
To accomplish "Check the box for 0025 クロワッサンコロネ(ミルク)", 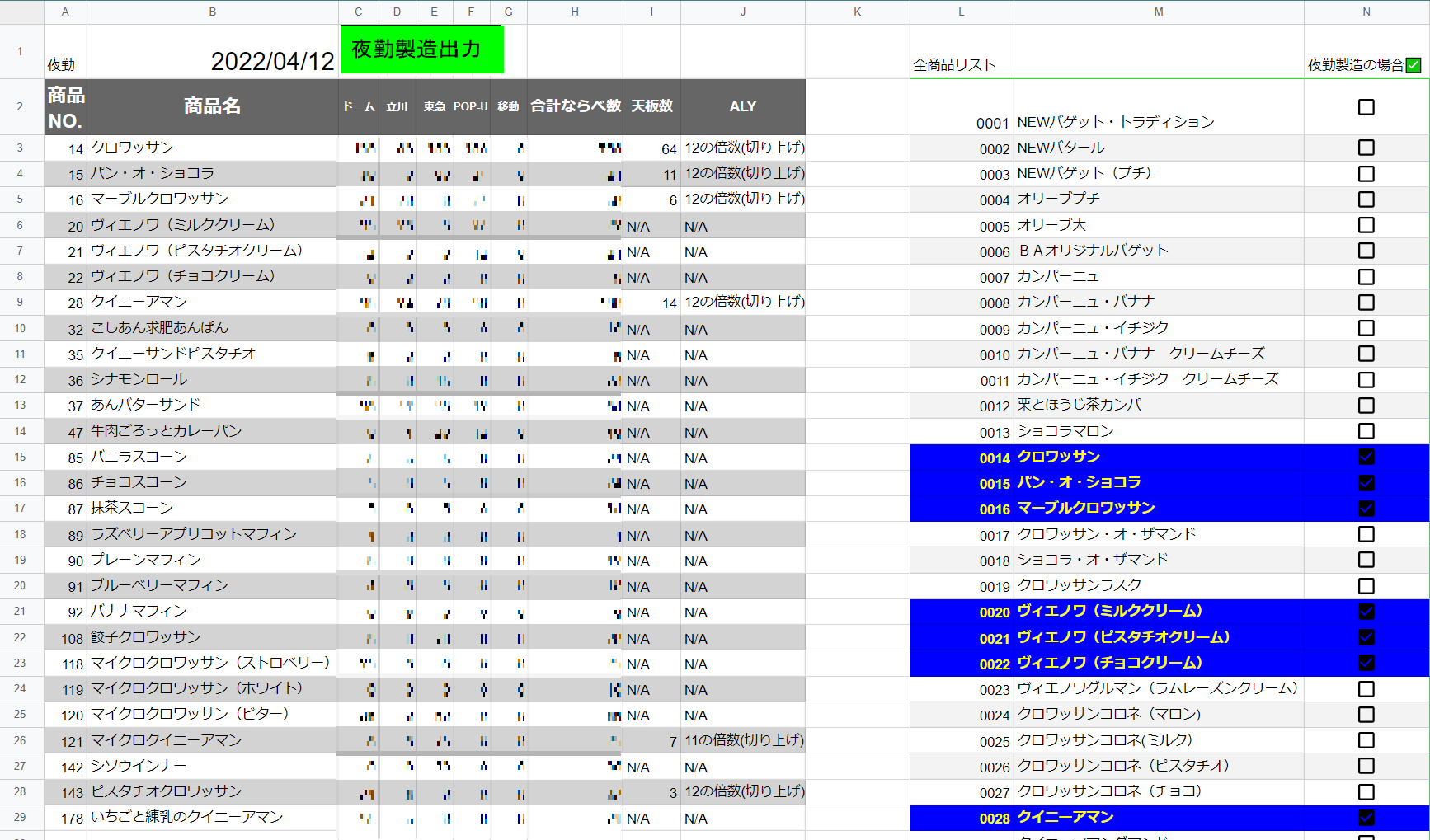I will coord(1366,740).
